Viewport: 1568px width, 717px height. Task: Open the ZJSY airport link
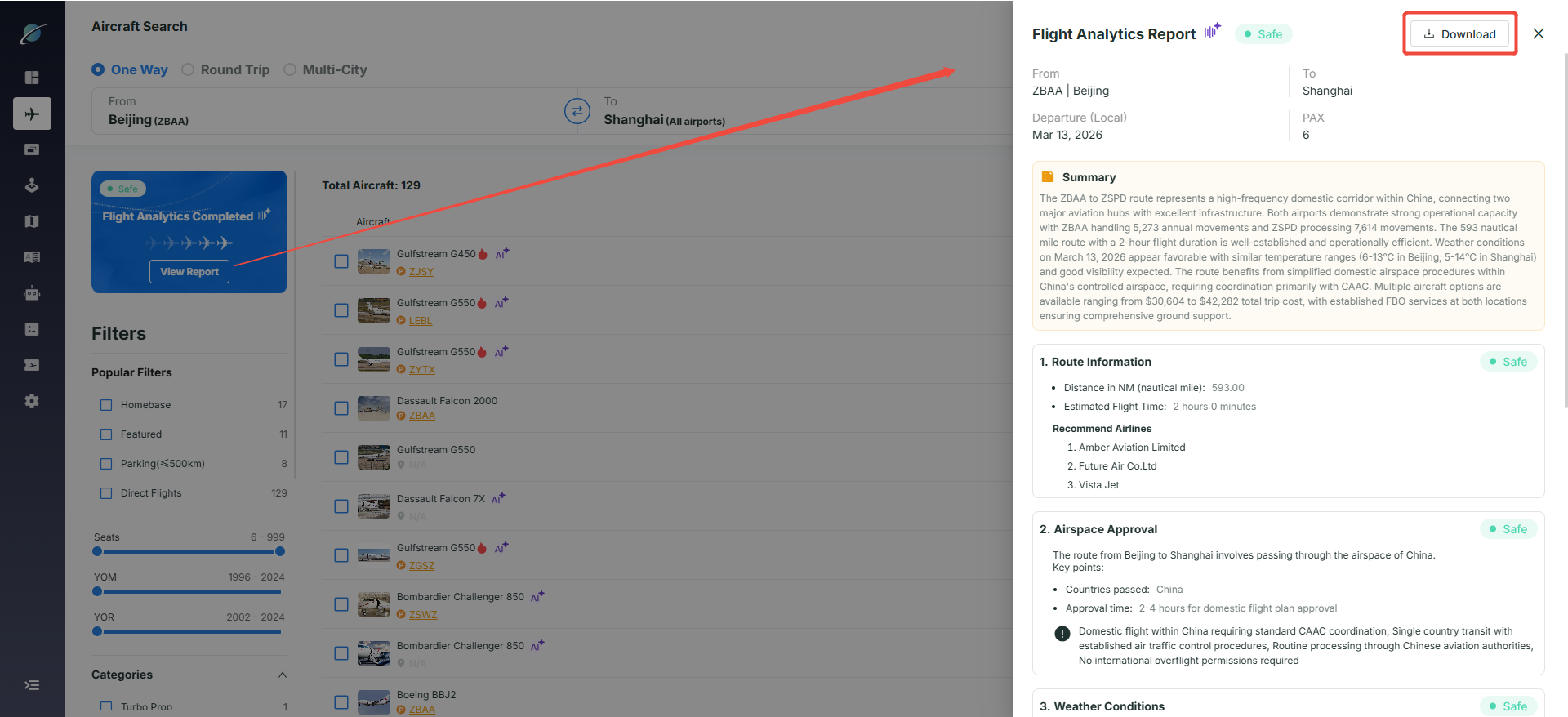click(x=421, y=272)
